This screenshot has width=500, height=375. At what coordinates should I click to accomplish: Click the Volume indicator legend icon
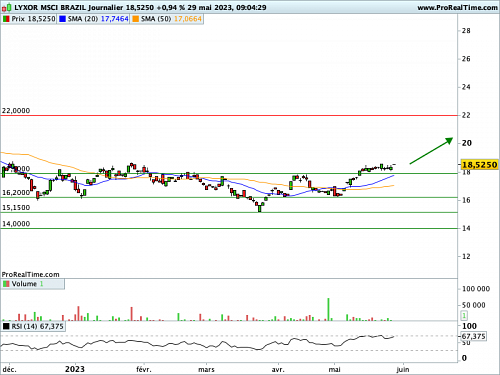click(6, 284)
